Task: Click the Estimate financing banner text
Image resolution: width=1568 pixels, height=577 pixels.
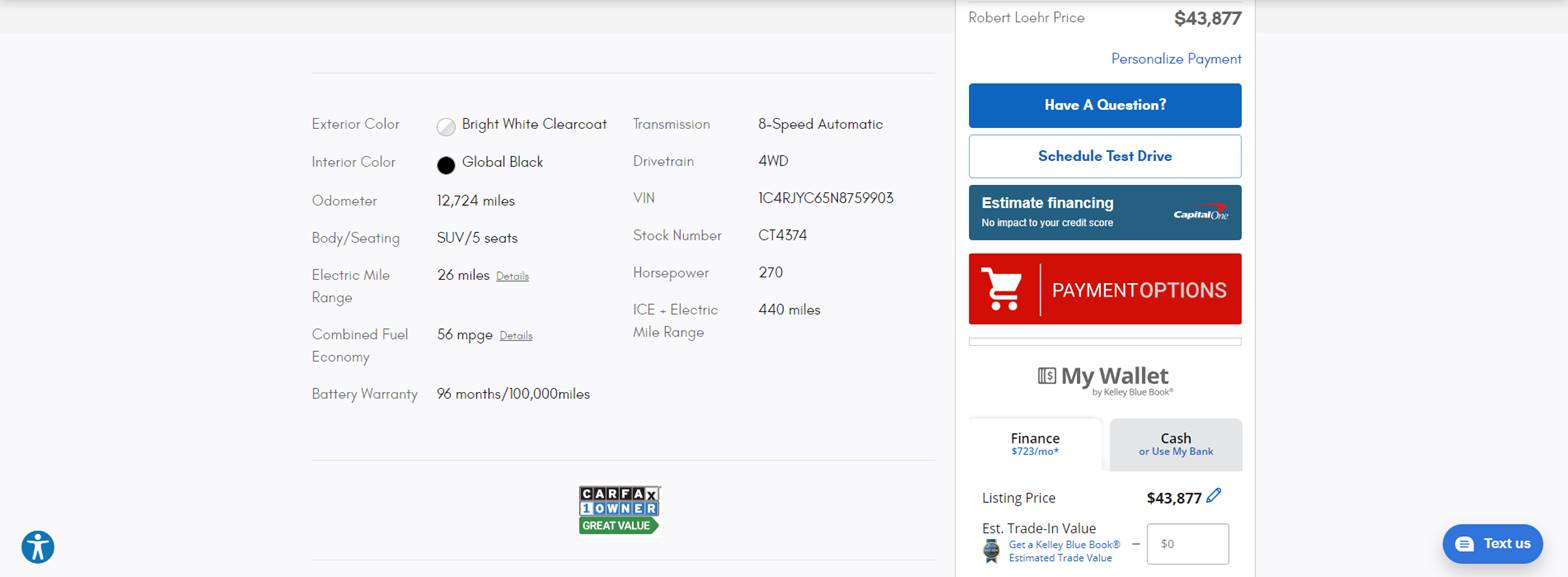Action: (1047, 203)
